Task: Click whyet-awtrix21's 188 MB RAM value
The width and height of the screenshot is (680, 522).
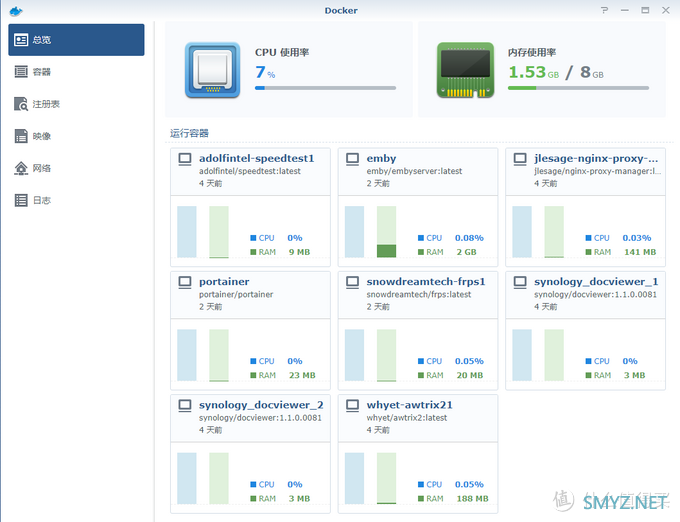Action: [472, 499]
